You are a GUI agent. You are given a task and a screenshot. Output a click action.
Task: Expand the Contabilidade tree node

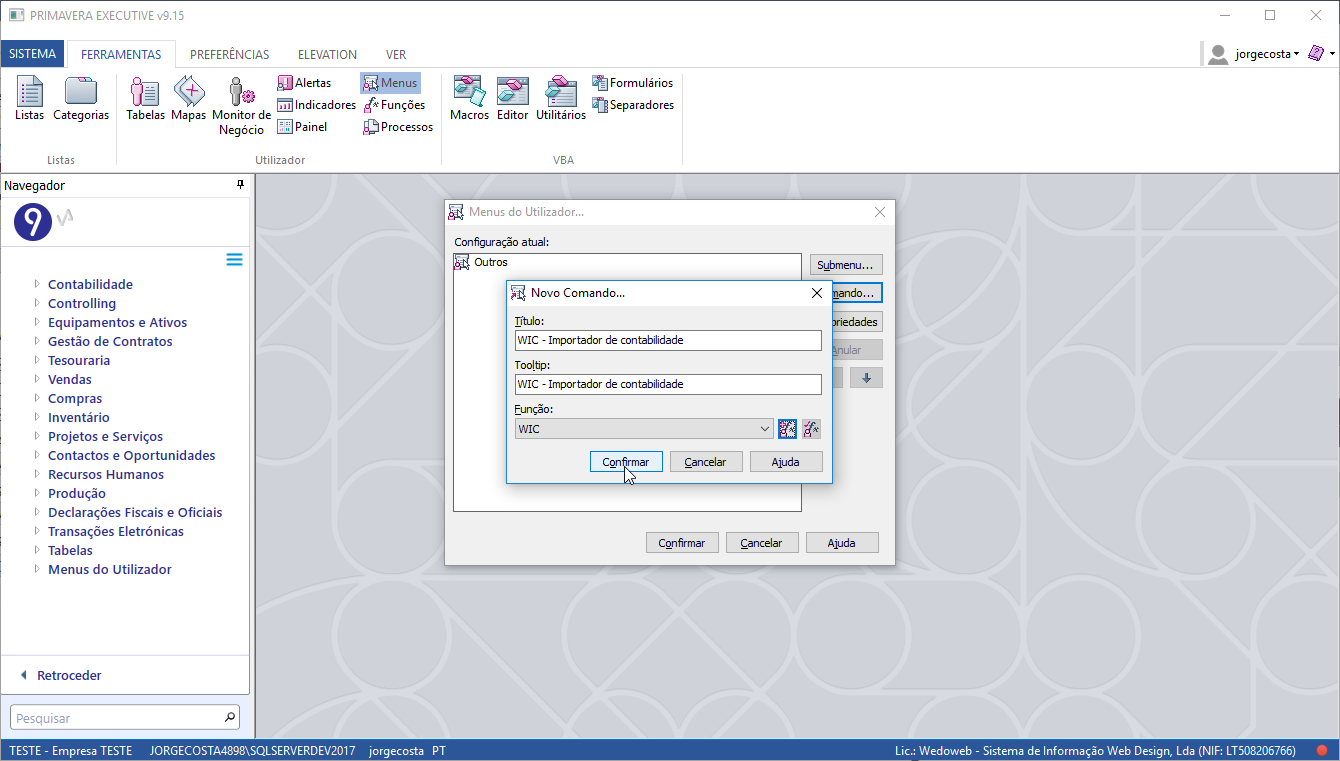click(37, 285)
